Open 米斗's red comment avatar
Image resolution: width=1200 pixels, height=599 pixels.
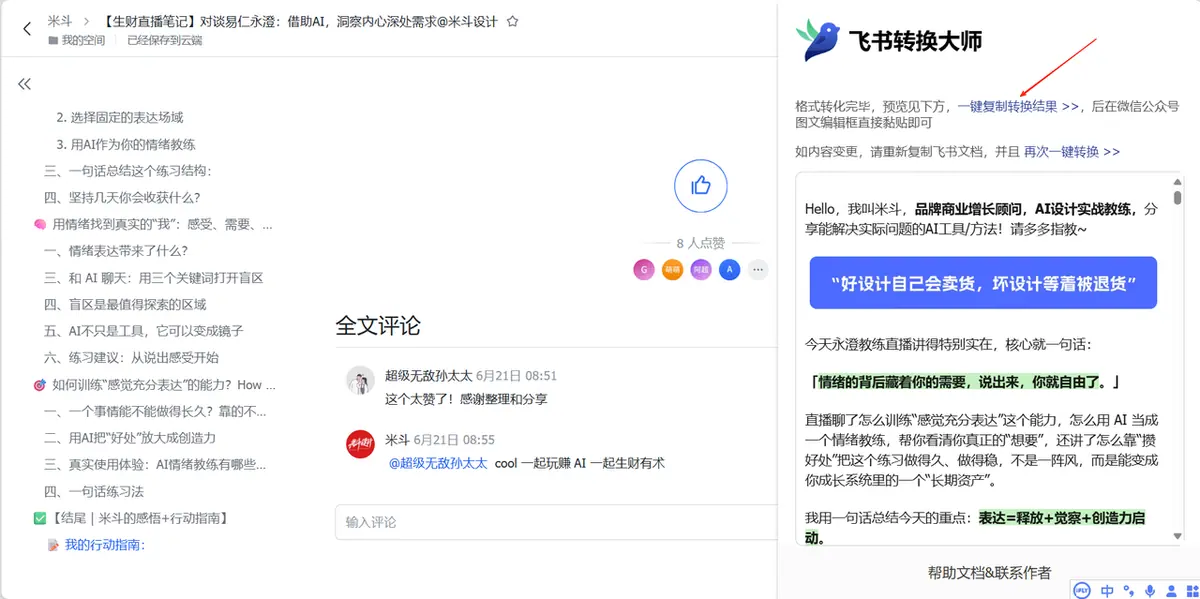(360, 445)
